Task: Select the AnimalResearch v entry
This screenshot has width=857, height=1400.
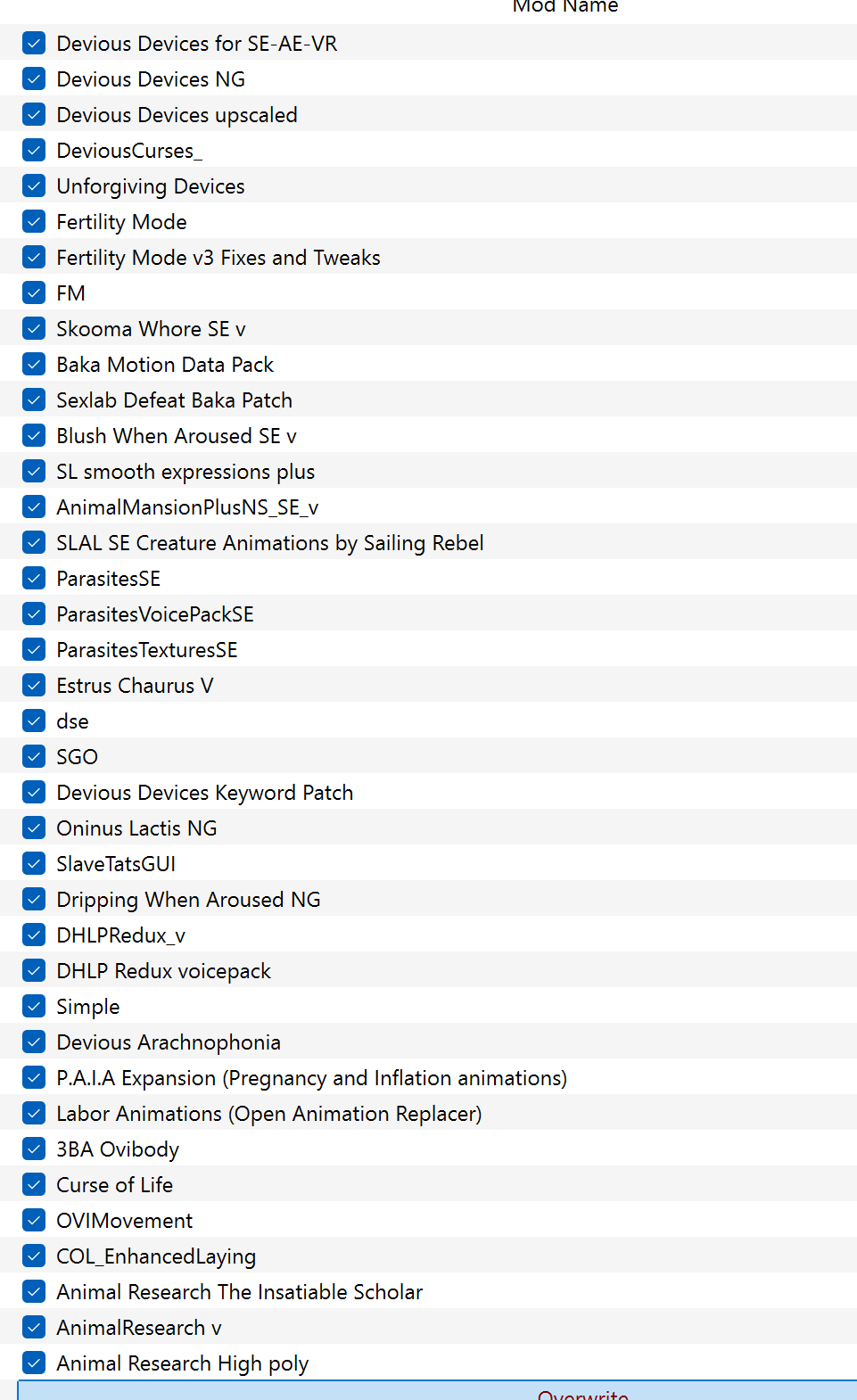Action: [138, 1328]
